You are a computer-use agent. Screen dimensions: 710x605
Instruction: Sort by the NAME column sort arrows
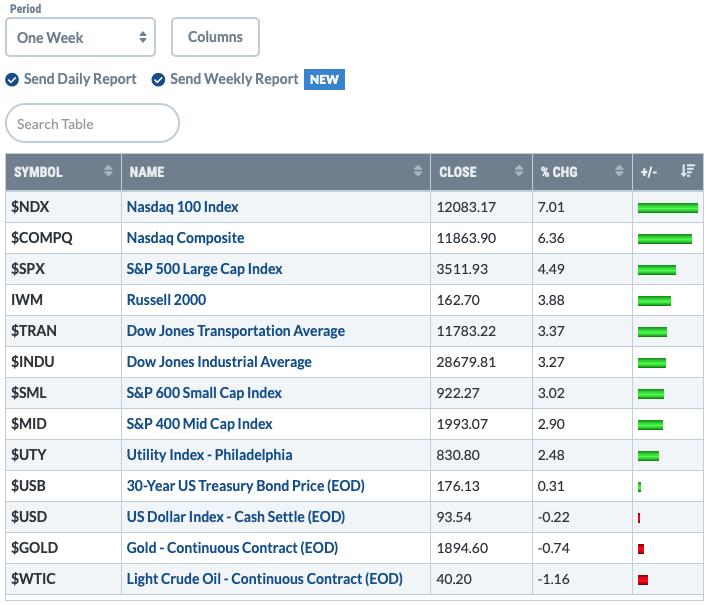417,171
